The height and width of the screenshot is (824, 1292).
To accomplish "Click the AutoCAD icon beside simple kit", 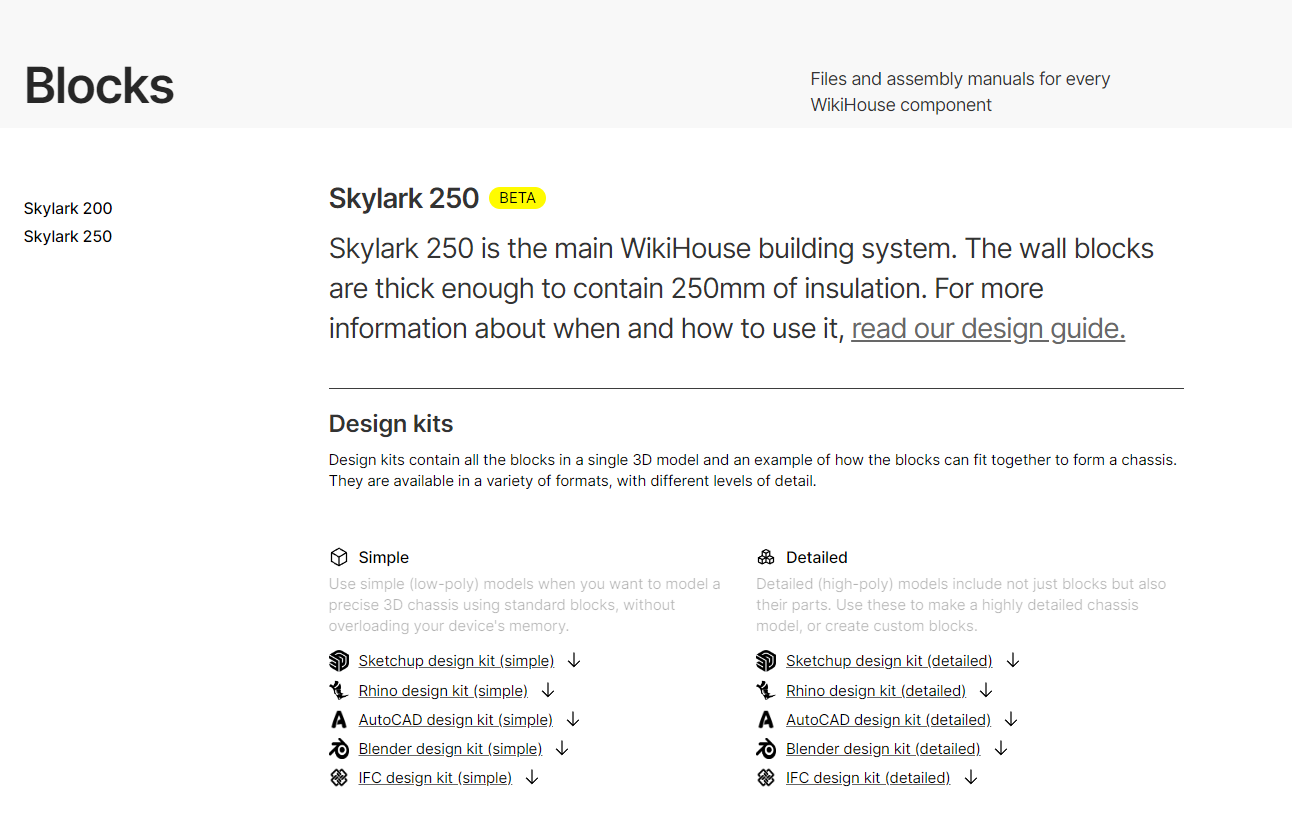I will [339, 720].
